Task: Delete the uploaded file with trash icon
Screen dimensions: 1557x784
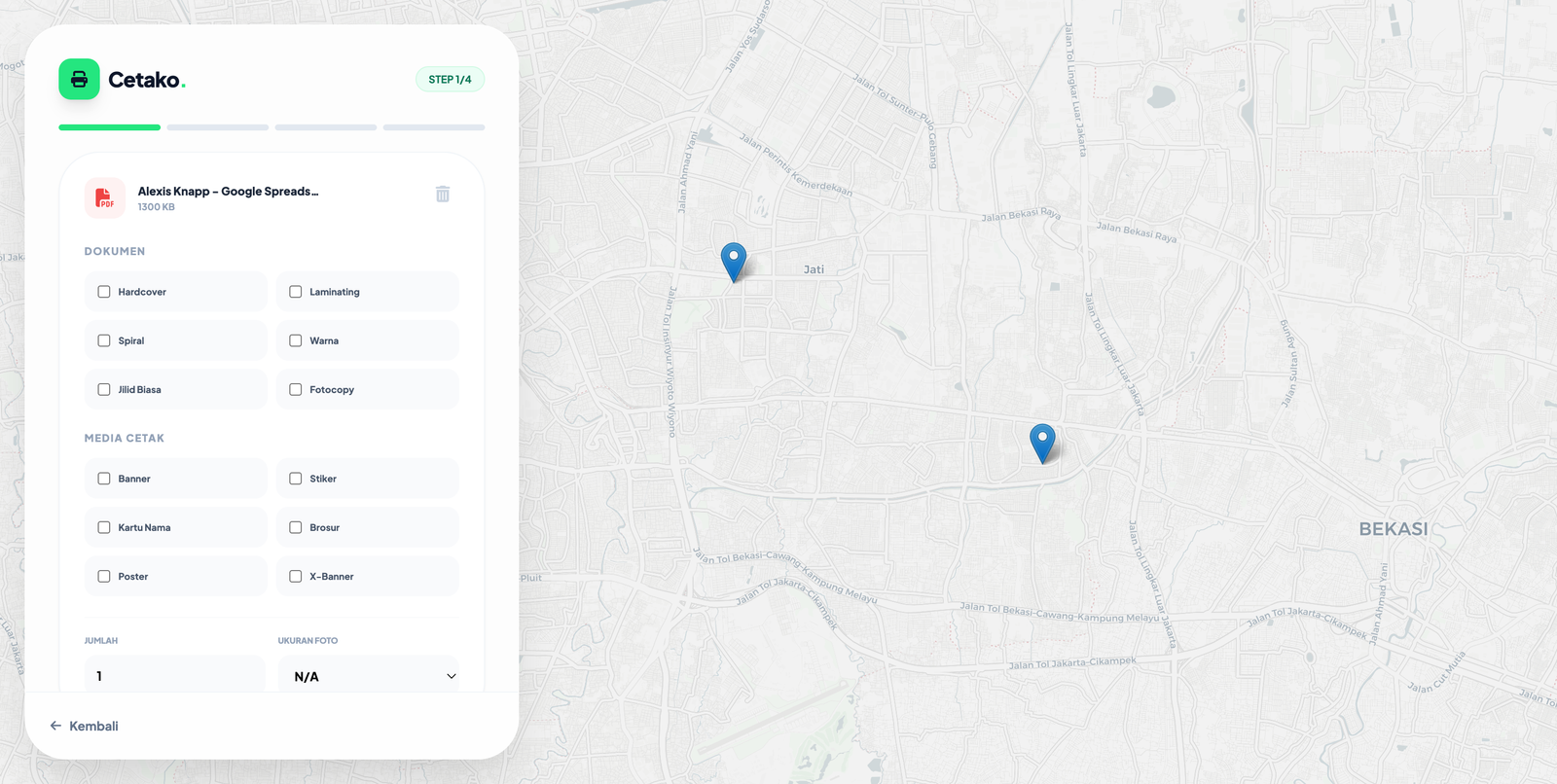Action: click(443, 194)
